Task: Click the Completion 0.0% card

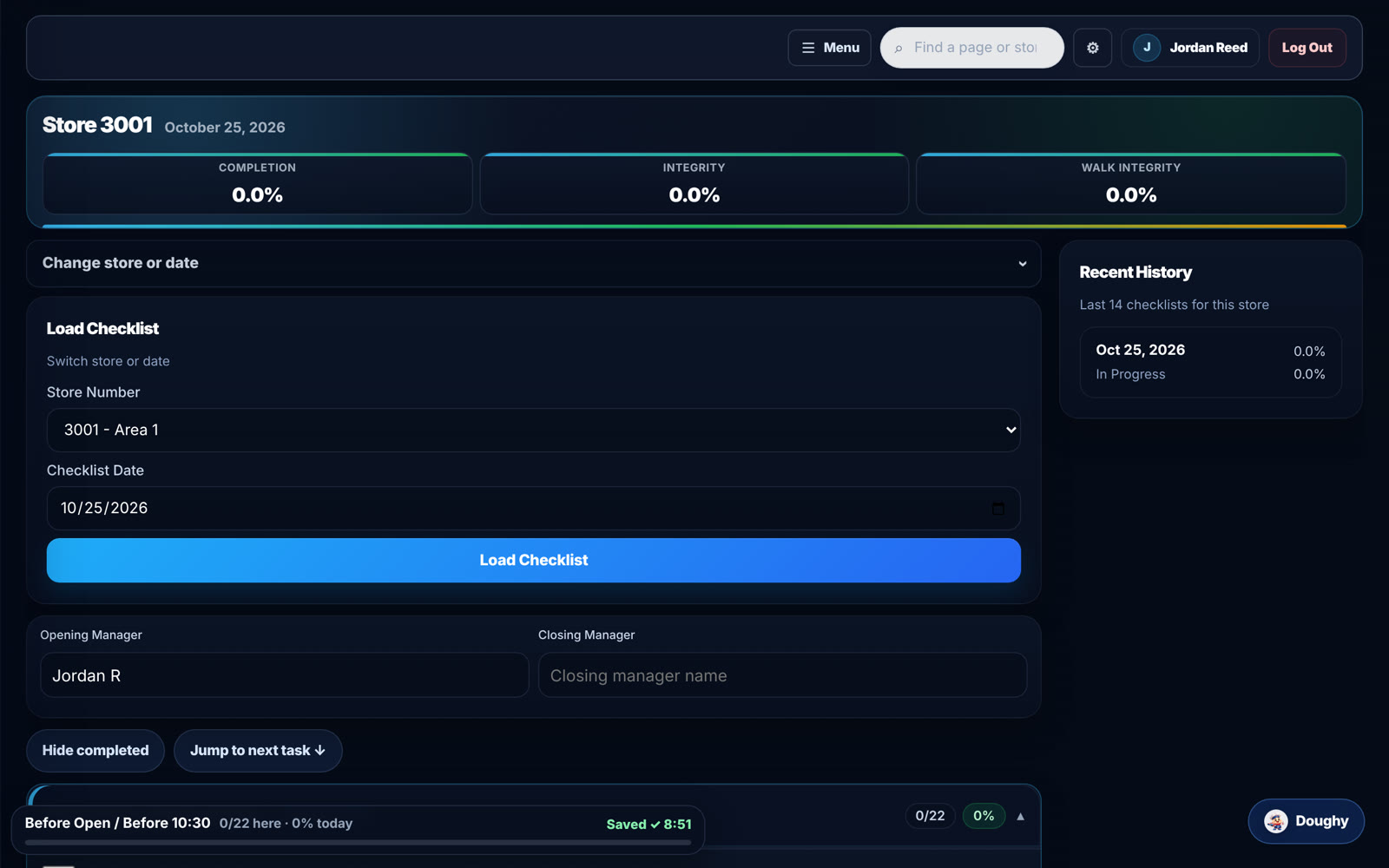Action: (x=257, y=184)
